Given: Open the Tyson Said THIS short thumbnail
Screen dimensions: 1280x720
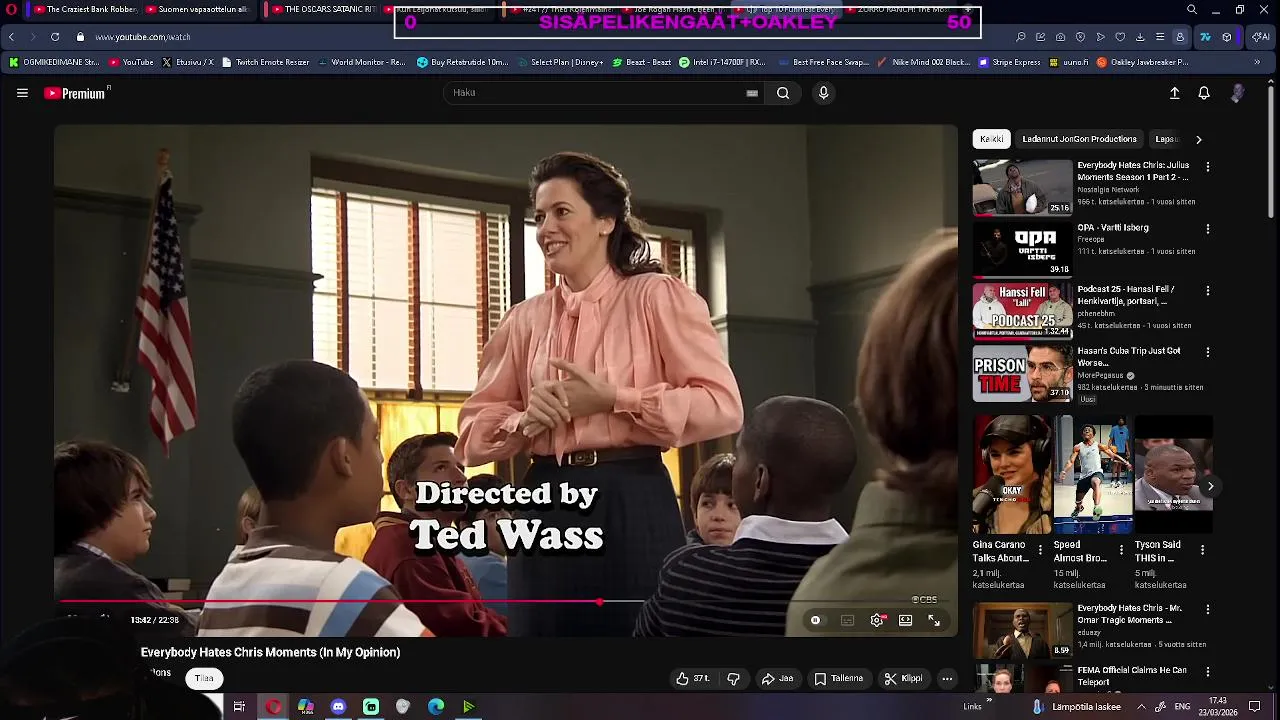Looking at the screenshot, I should 1173,476.
